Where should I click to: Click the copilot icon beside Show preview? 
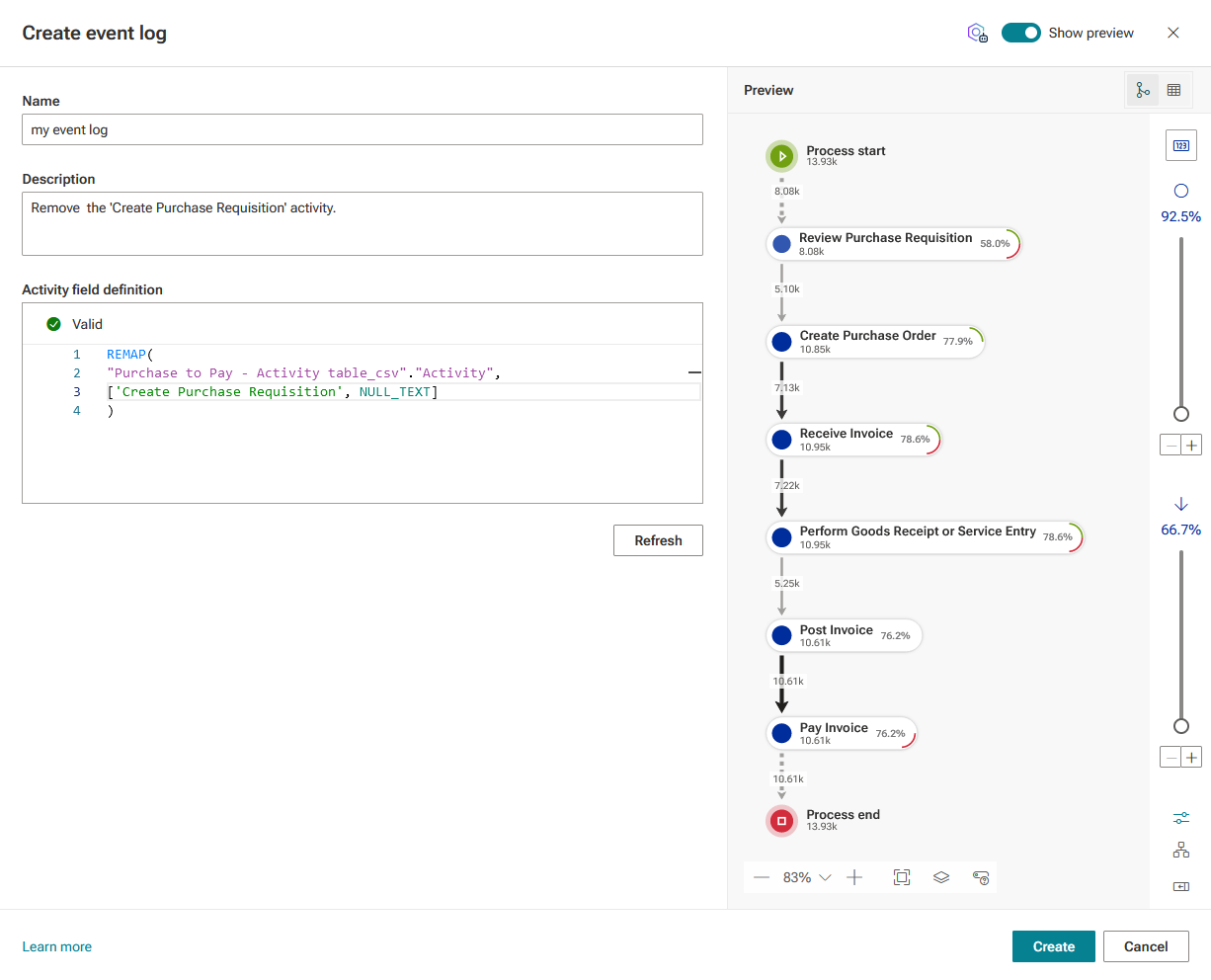point(977,33)
